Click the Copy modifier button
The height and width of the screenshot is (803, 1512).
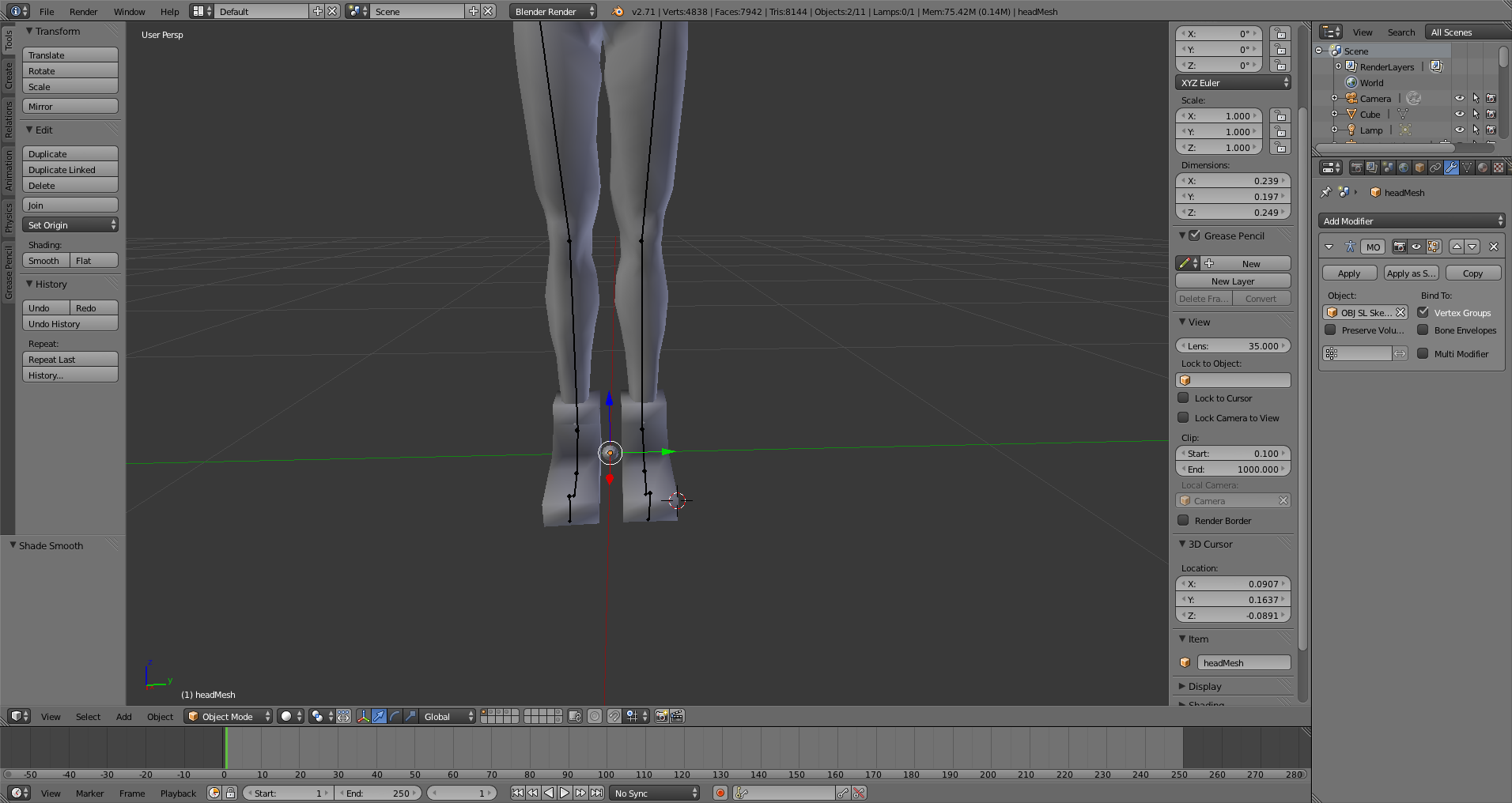point(1472,273)
